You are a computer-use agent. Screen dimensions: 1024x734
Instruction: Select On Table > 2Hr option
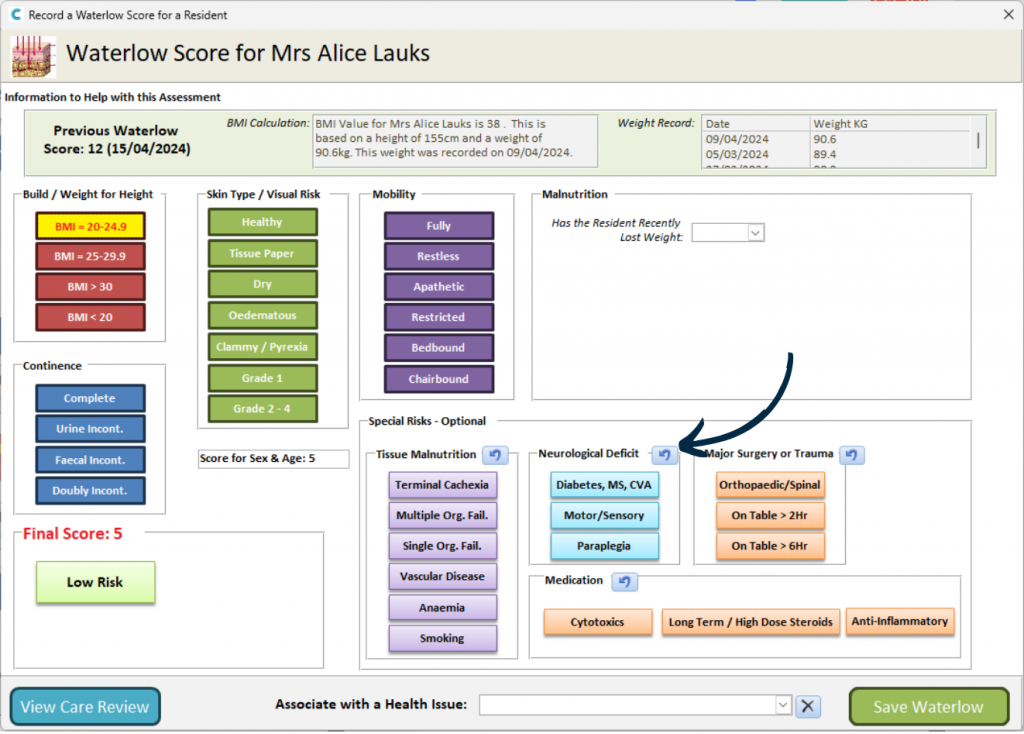point(770,516)
